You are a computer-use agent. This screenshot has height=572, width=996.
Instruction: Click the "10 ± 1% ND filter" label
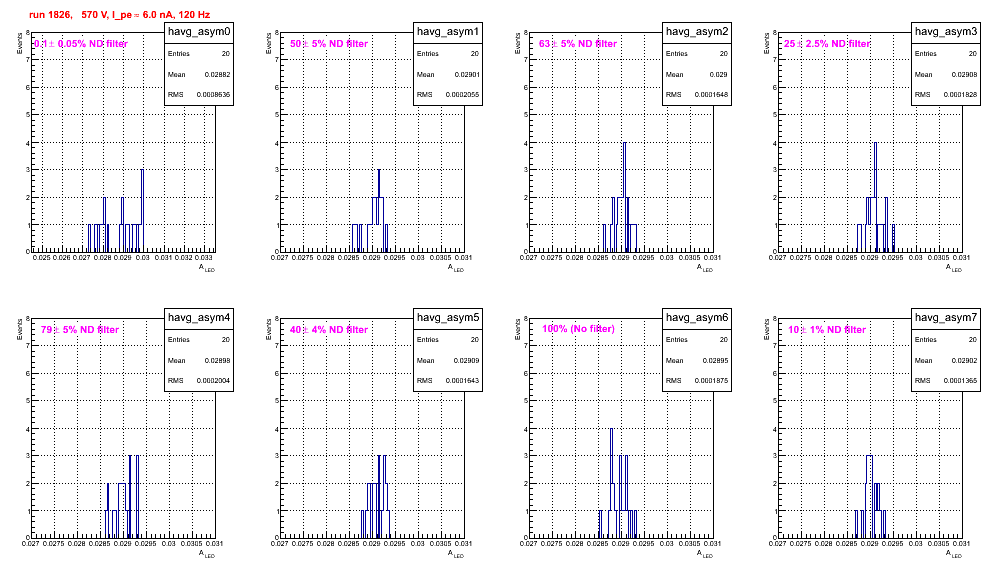tap(827, 330)
